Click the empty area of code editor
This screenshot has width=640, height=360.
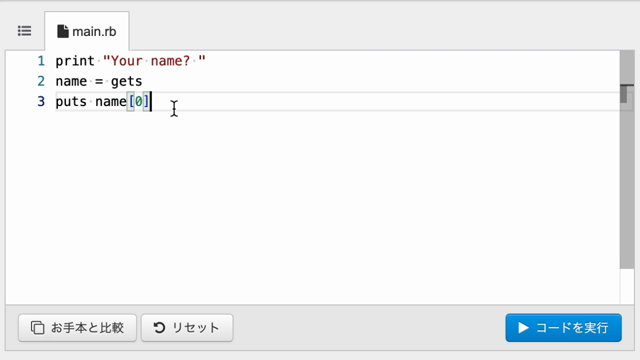[310, 204]
